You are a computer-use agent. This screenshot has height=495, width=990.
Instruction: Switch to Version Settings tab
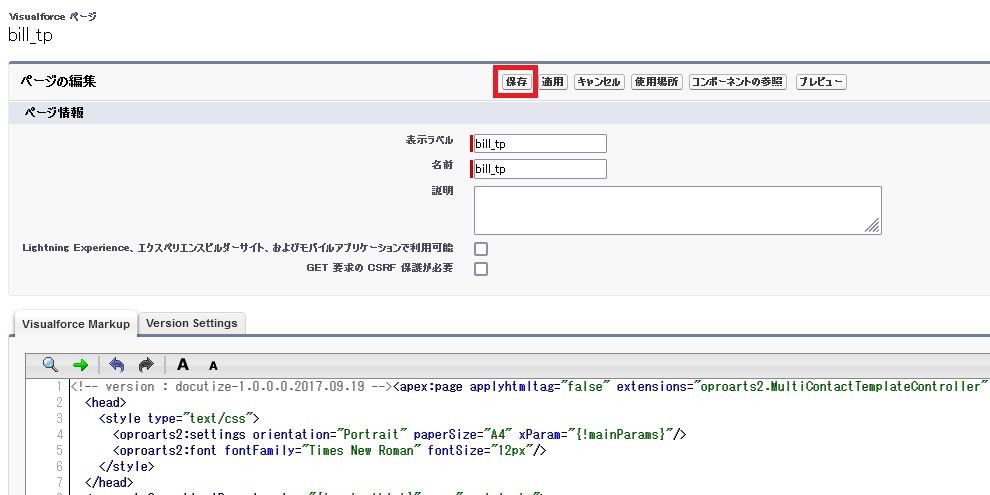point(192,323)
